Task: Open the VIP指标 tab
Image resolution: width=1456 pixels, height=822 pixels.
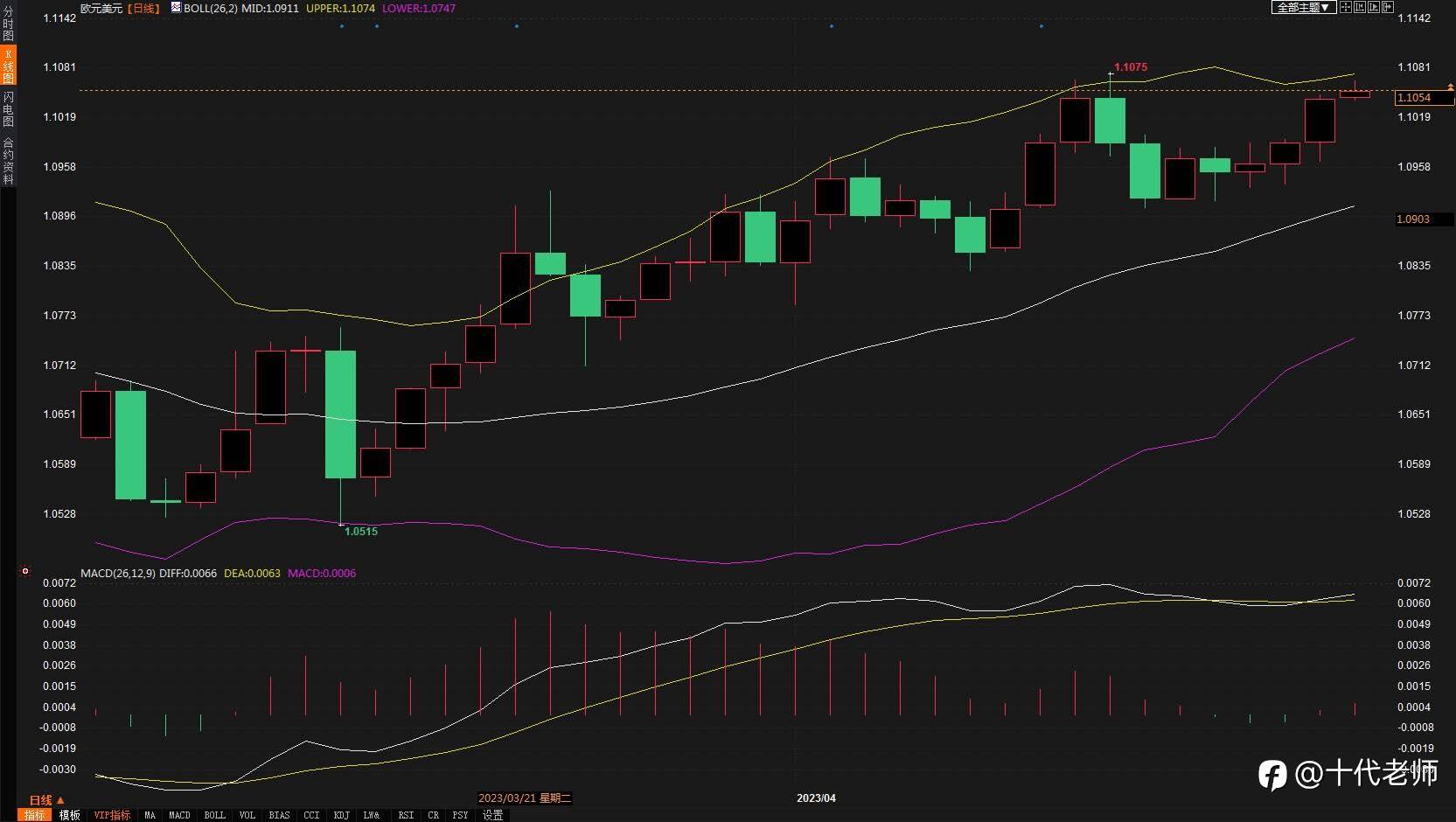Action: [x=112, y=815]
